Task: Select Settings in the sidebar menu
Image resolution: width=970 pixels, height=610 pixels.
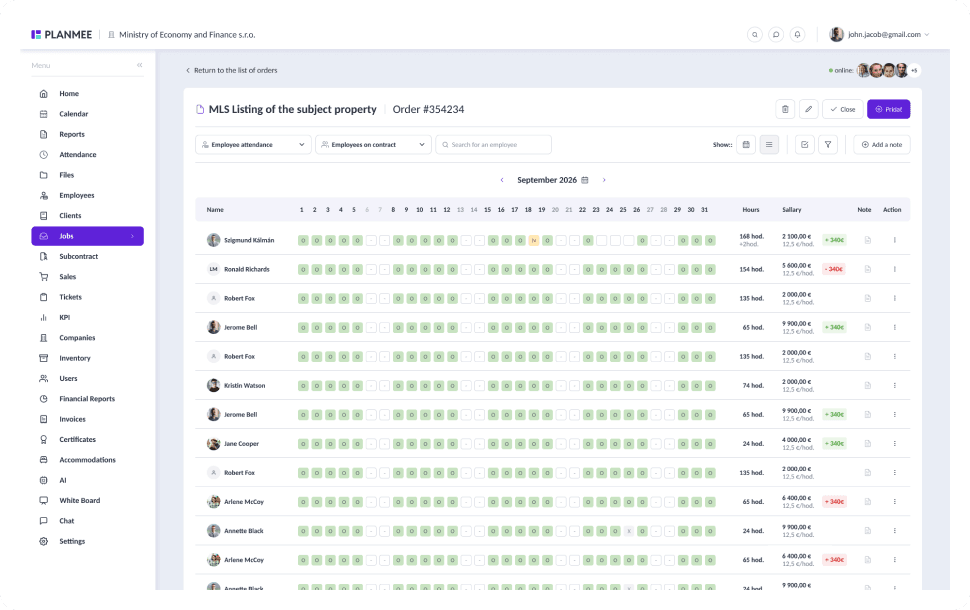Action: click(x=72, y=541)
